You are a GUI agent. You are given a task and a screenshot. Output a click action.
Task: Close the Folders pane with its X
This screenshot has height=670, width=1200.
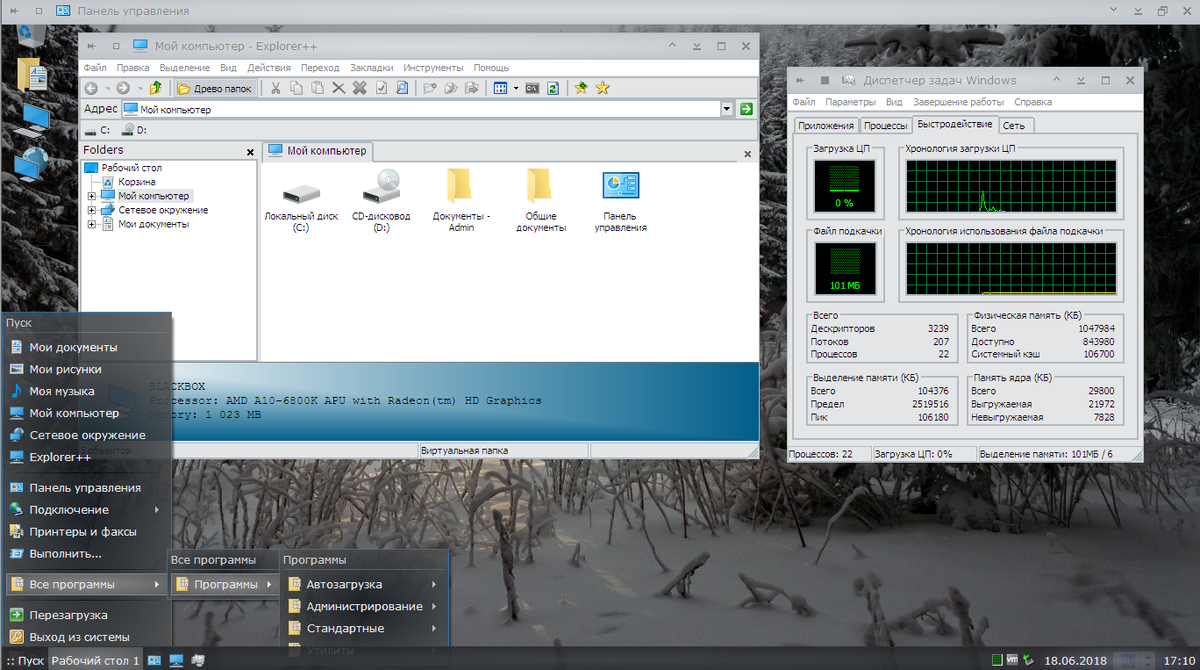pos(250,152)
